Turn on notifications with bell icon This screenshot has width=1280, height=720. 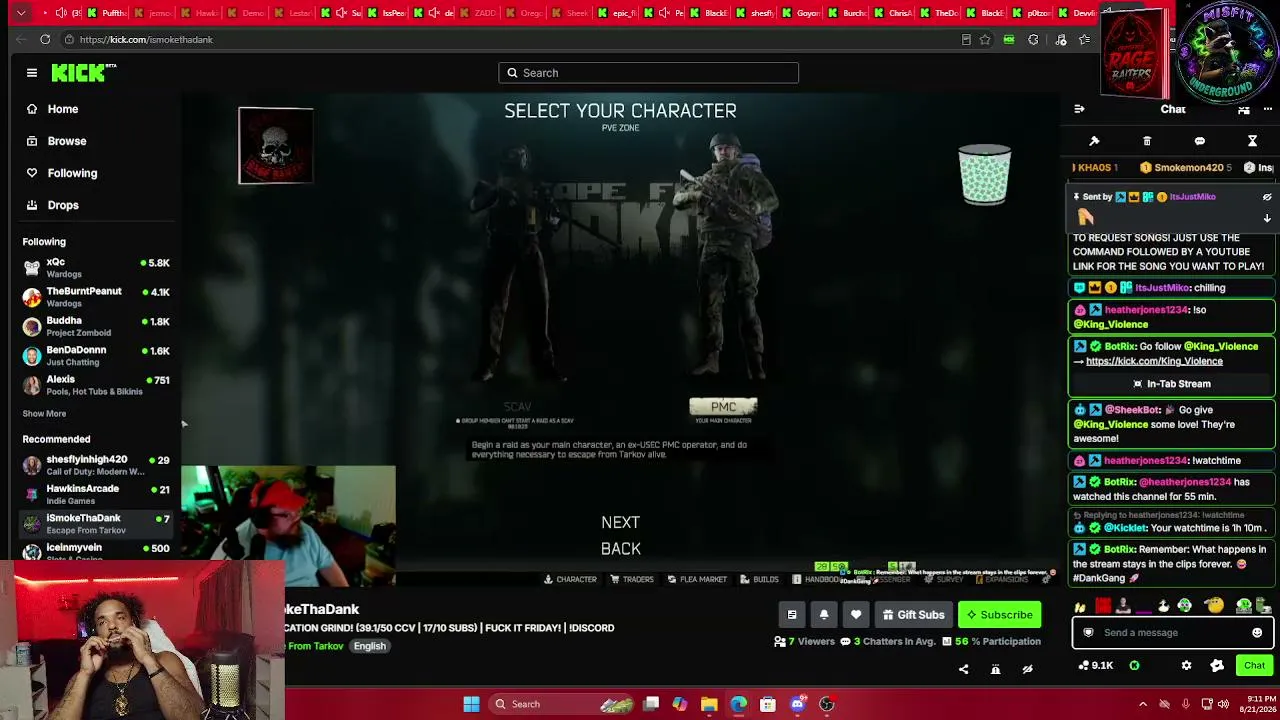click(824, 615)
